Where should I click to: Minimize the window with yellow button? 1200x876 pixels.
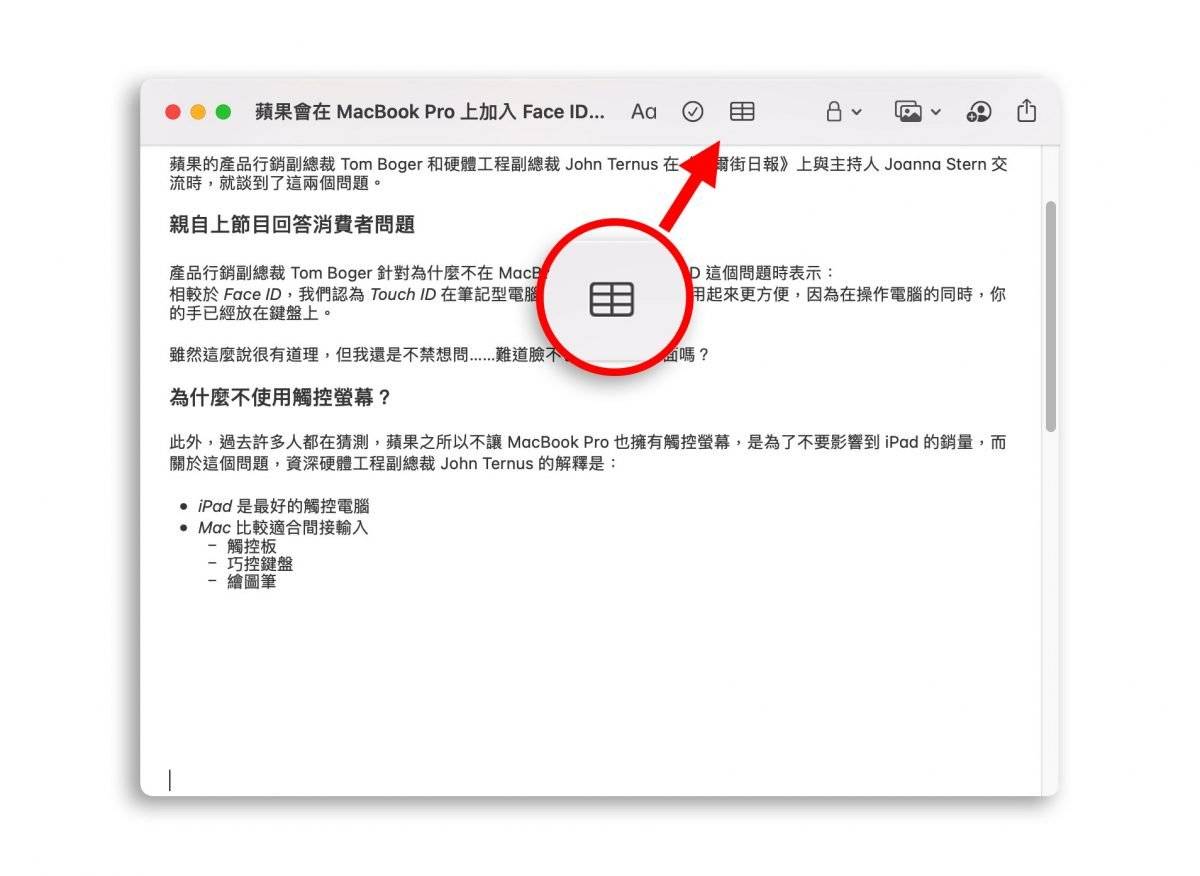tap(198, 112)
